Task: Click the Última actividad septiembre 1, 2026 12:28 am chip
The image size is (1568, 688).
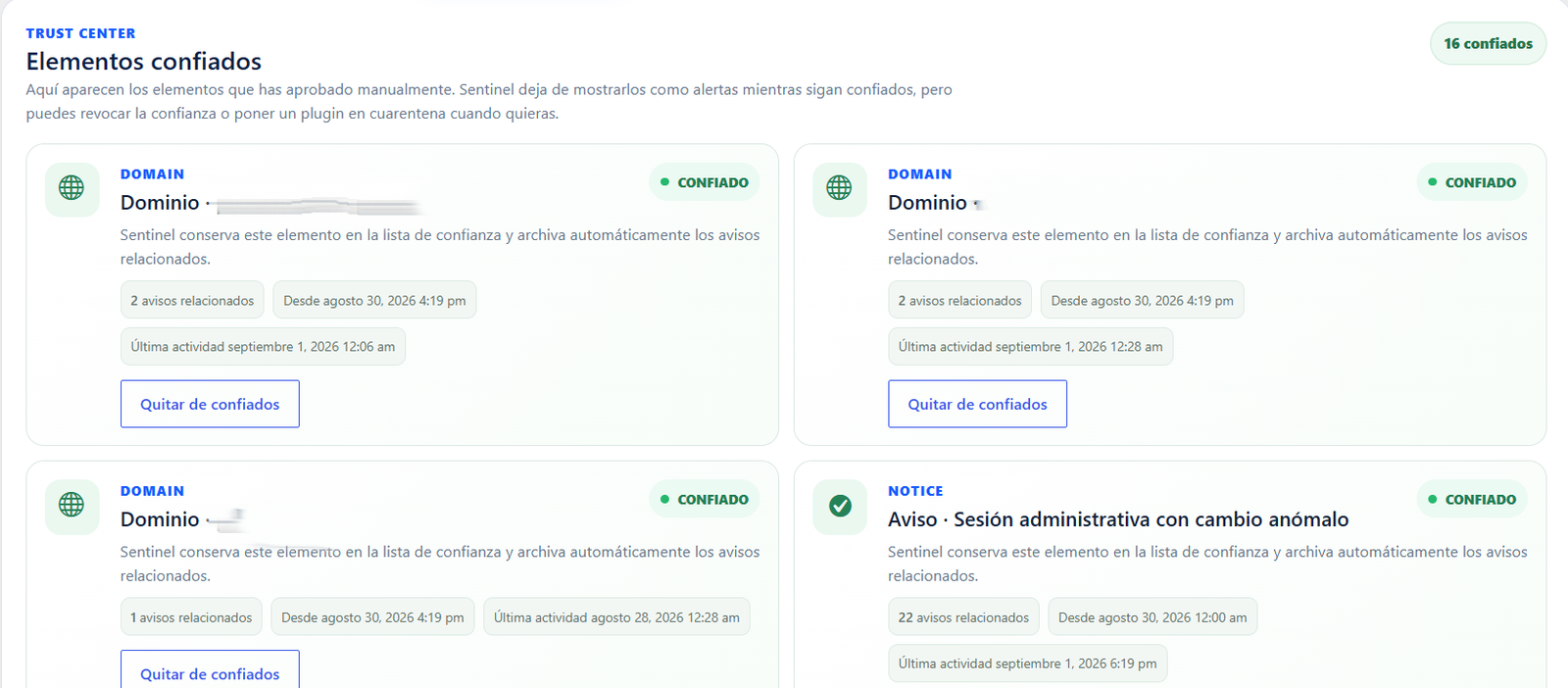Action: pos(1030,347)
